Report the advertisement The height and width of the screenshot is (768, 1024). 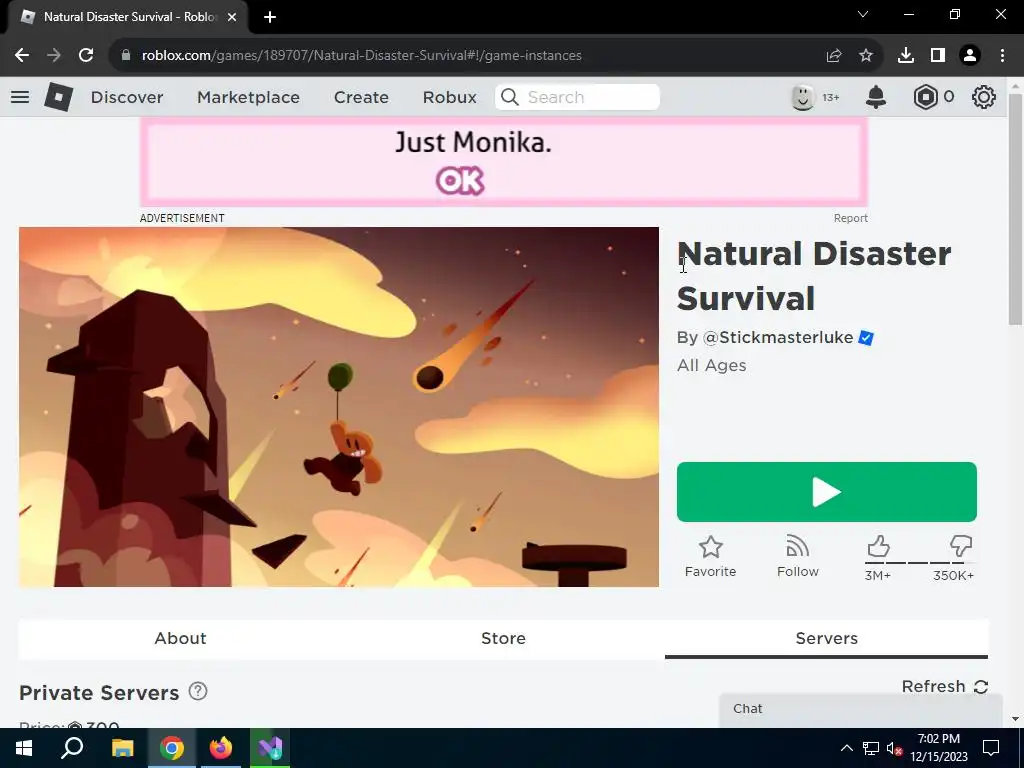click(x=850, y=218)
